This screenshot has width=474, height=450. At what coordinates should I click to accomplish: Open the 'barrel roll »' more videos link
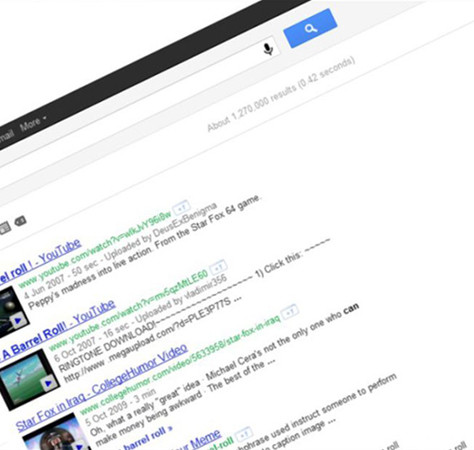tap(147, 437)
